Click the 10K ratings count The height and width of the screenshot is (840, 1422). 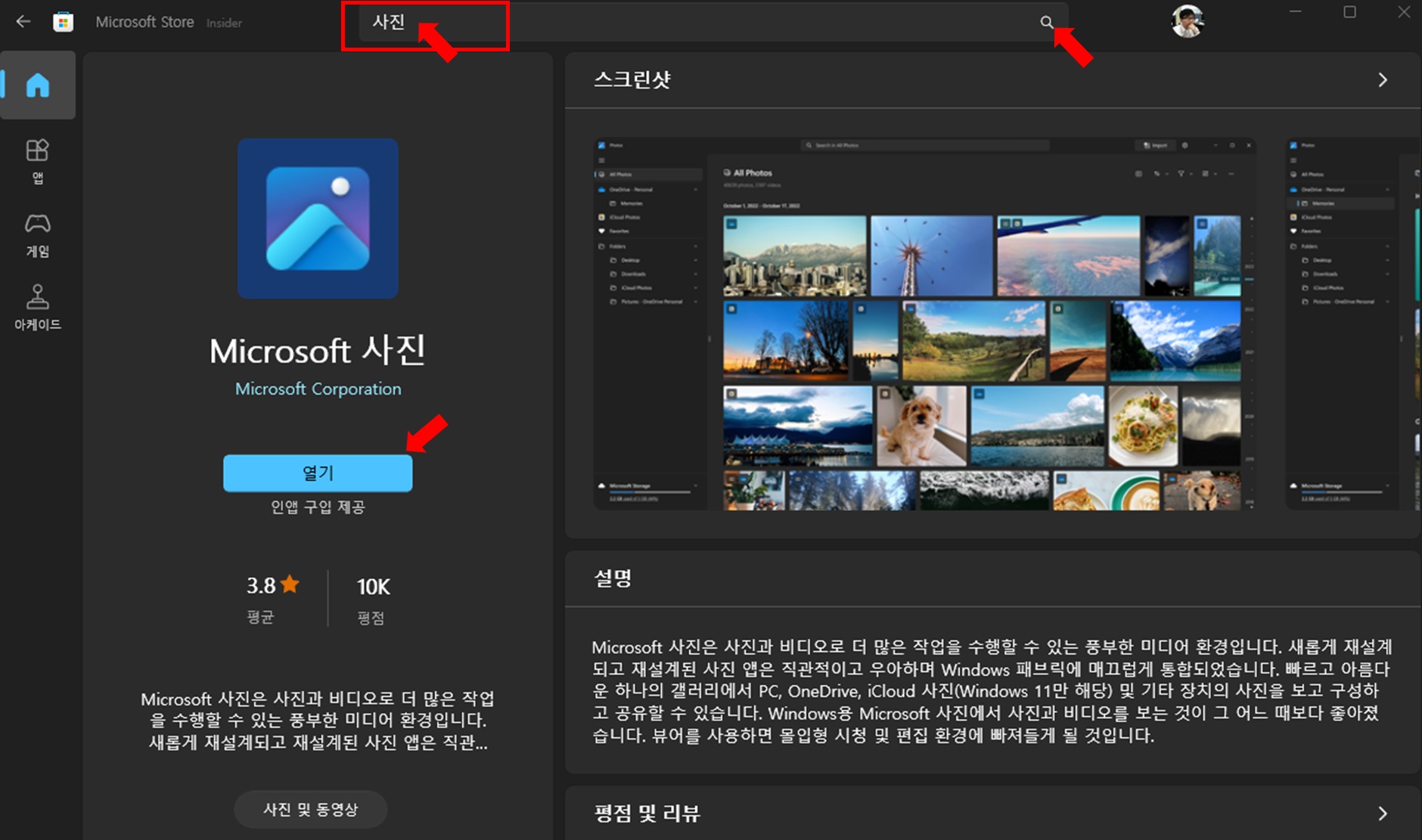[x=373, y=587]
